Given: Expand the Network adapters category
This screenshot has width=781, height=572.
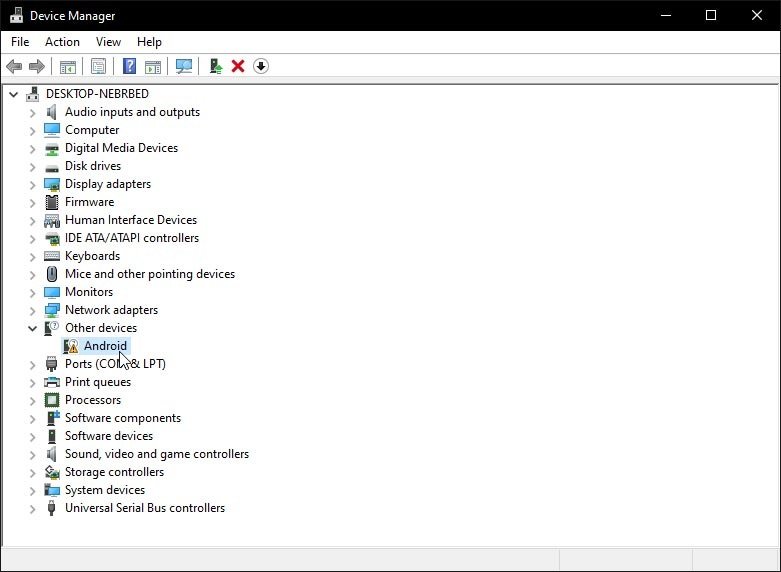Looking at the screenshot, I should coord(32,310).
